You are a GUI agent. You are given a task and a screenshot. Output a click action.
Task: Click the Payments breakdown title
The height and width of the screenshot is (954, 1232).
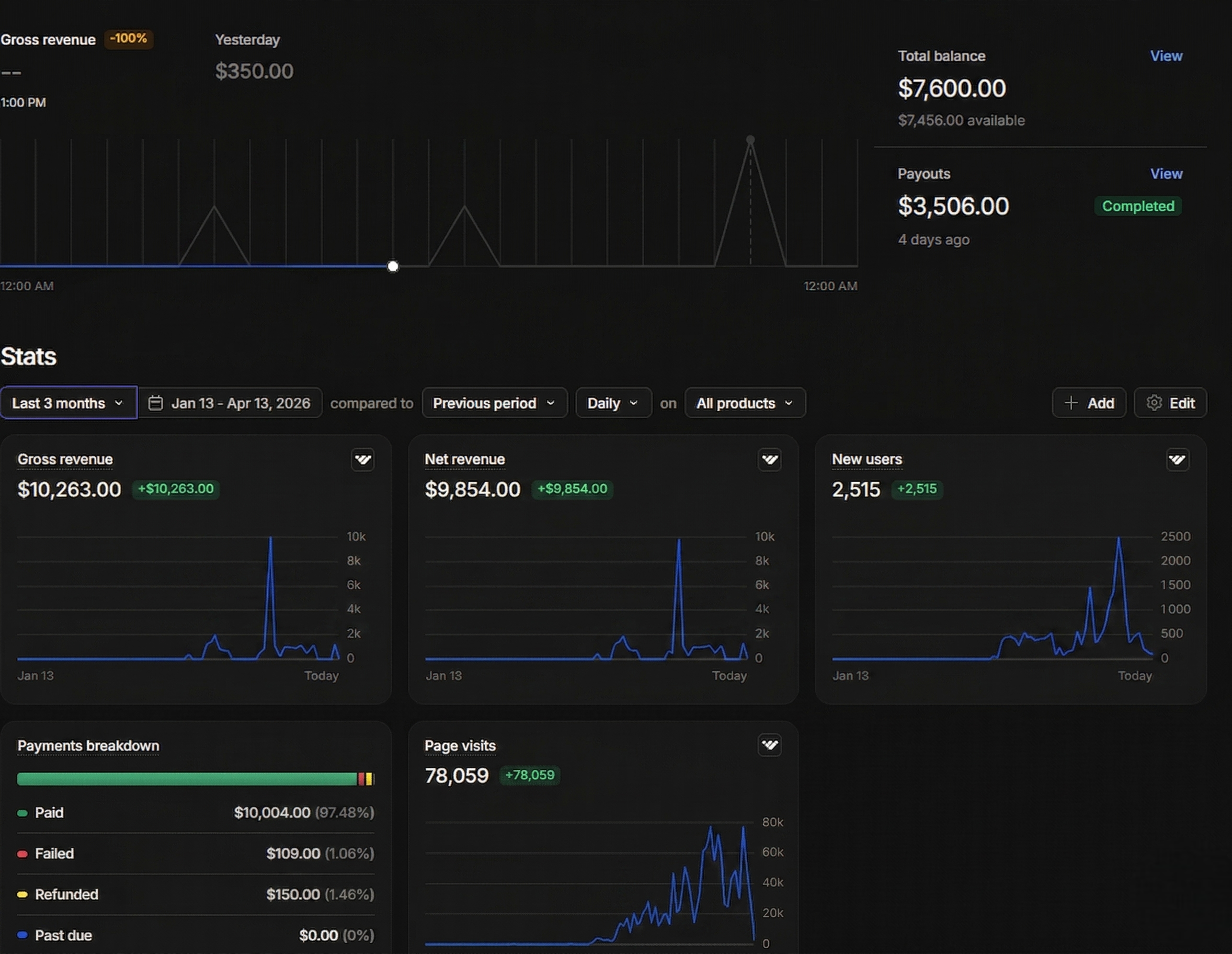88,745
